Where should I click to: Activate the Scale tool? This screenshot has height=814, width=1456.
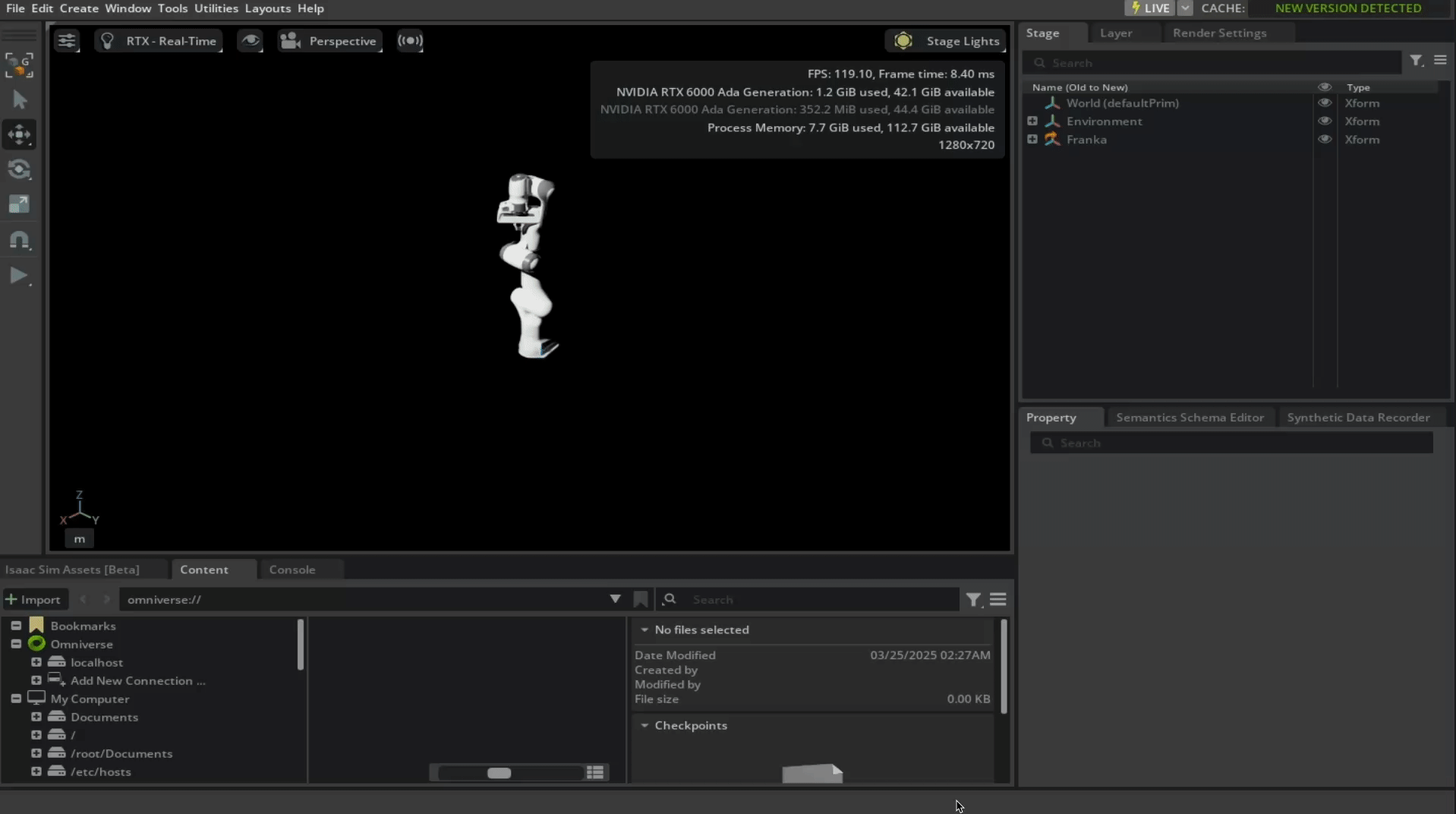pyautogui.click(x=19, y=204)
